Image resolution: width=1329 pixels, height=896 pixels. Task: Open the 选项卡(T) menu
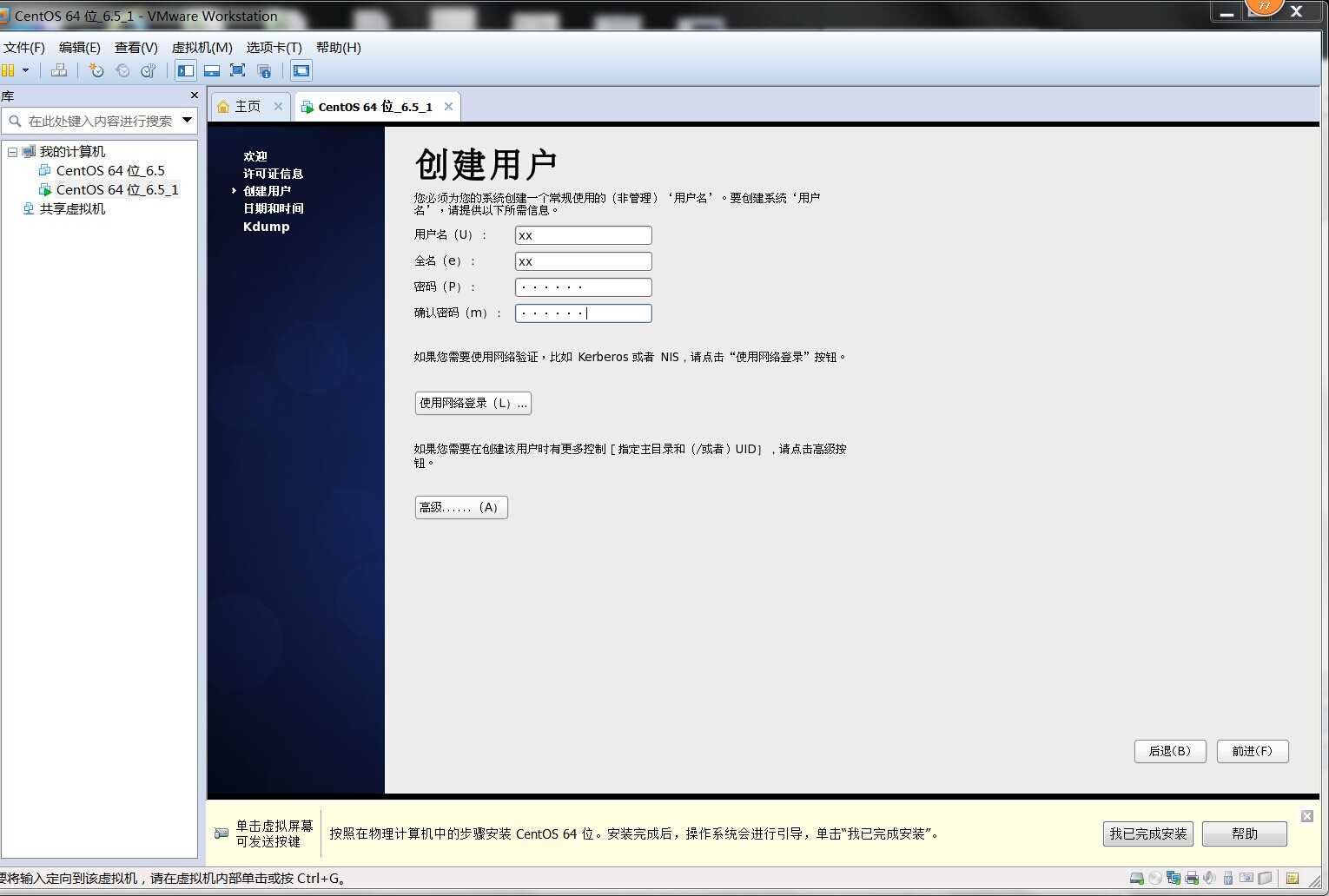click(x=274, y=48)
